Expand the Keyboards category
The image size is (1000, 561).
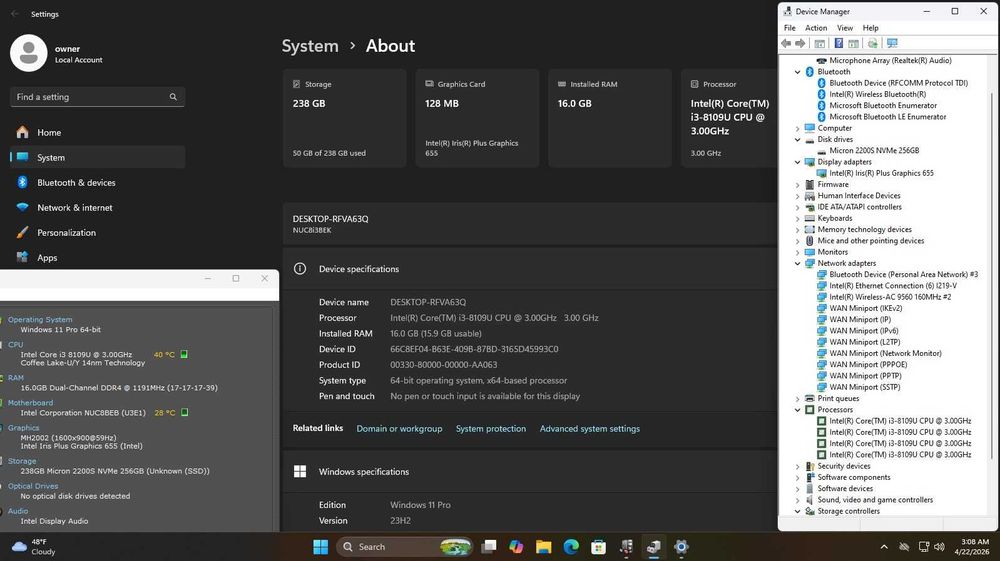pyautogui.click(x=797, y=219)
